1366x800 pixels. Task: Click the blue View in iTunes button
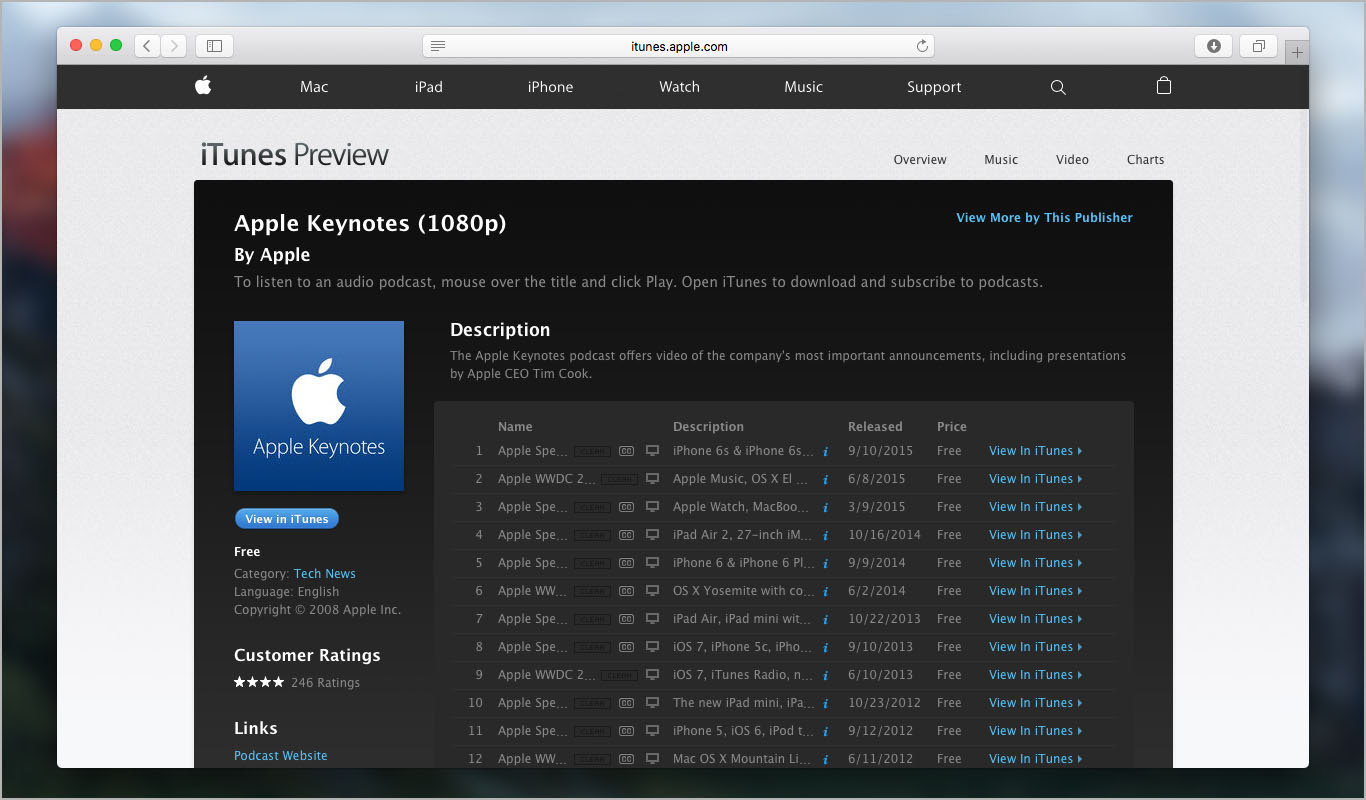click(x=287, y=519)
